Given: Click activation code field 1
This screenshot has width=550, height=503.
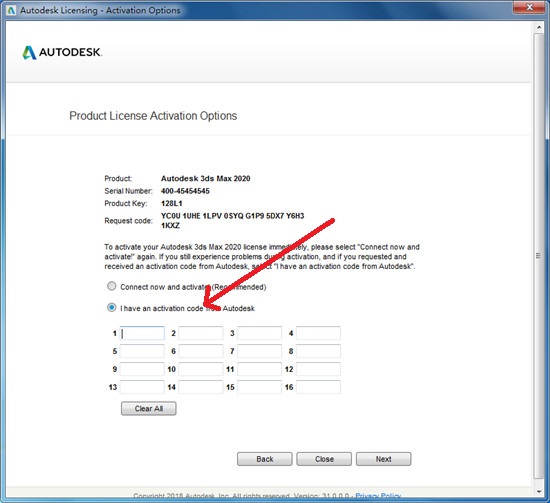Looking at the screenshot, I should [x=142, y=333].
